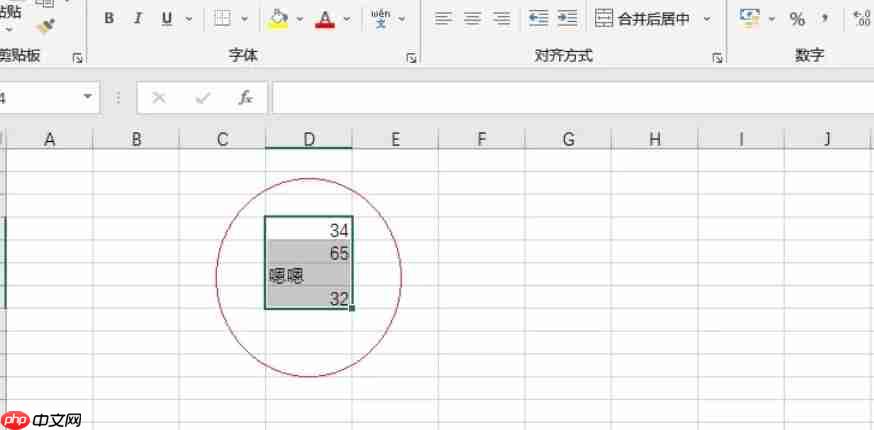This screenshot has width=874, height=430.
Task: Select cell containing 嗯嗯
Action: (x=309, y=274)
